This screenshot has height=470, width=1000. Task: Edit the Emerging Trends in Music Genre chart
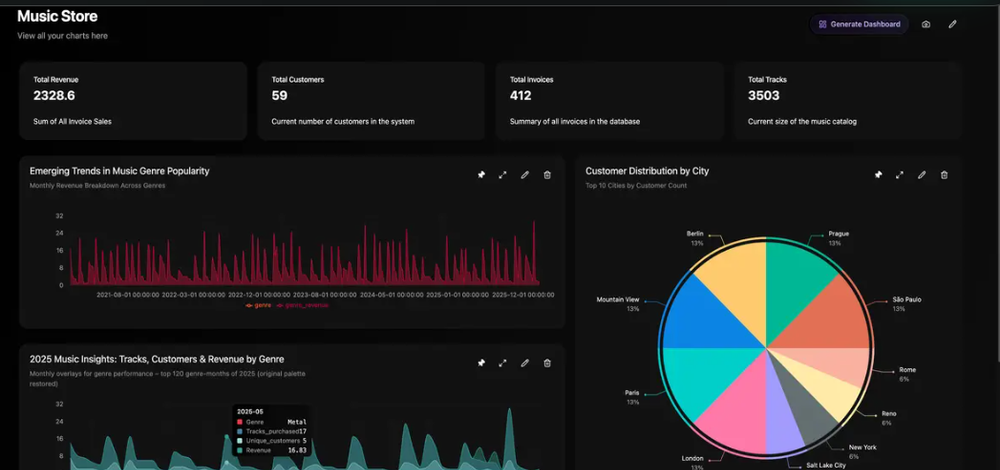(525, 175)
